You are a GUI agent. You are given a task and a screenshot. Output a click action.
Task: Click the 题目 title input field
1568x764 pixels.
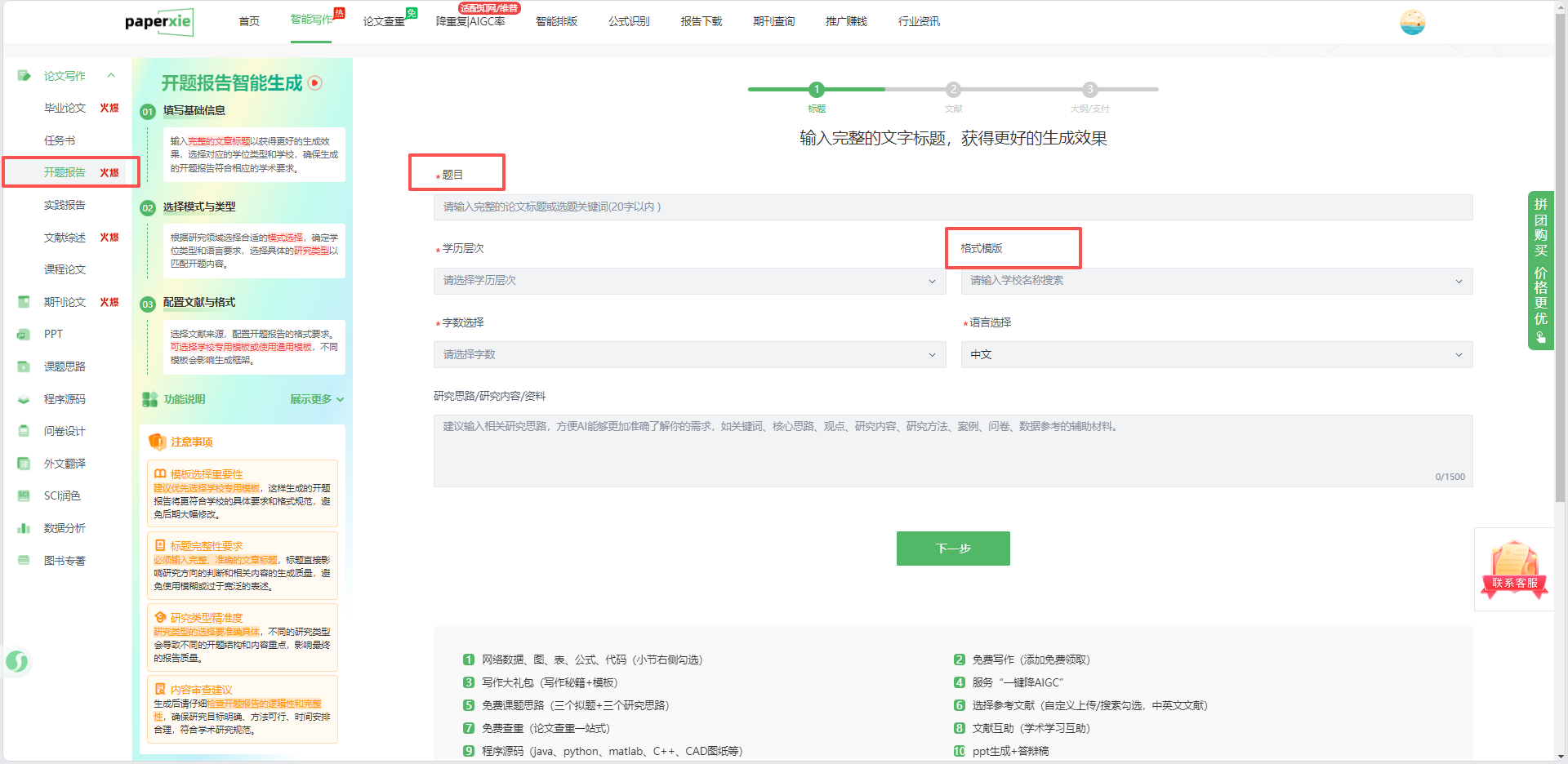point(952,207)
